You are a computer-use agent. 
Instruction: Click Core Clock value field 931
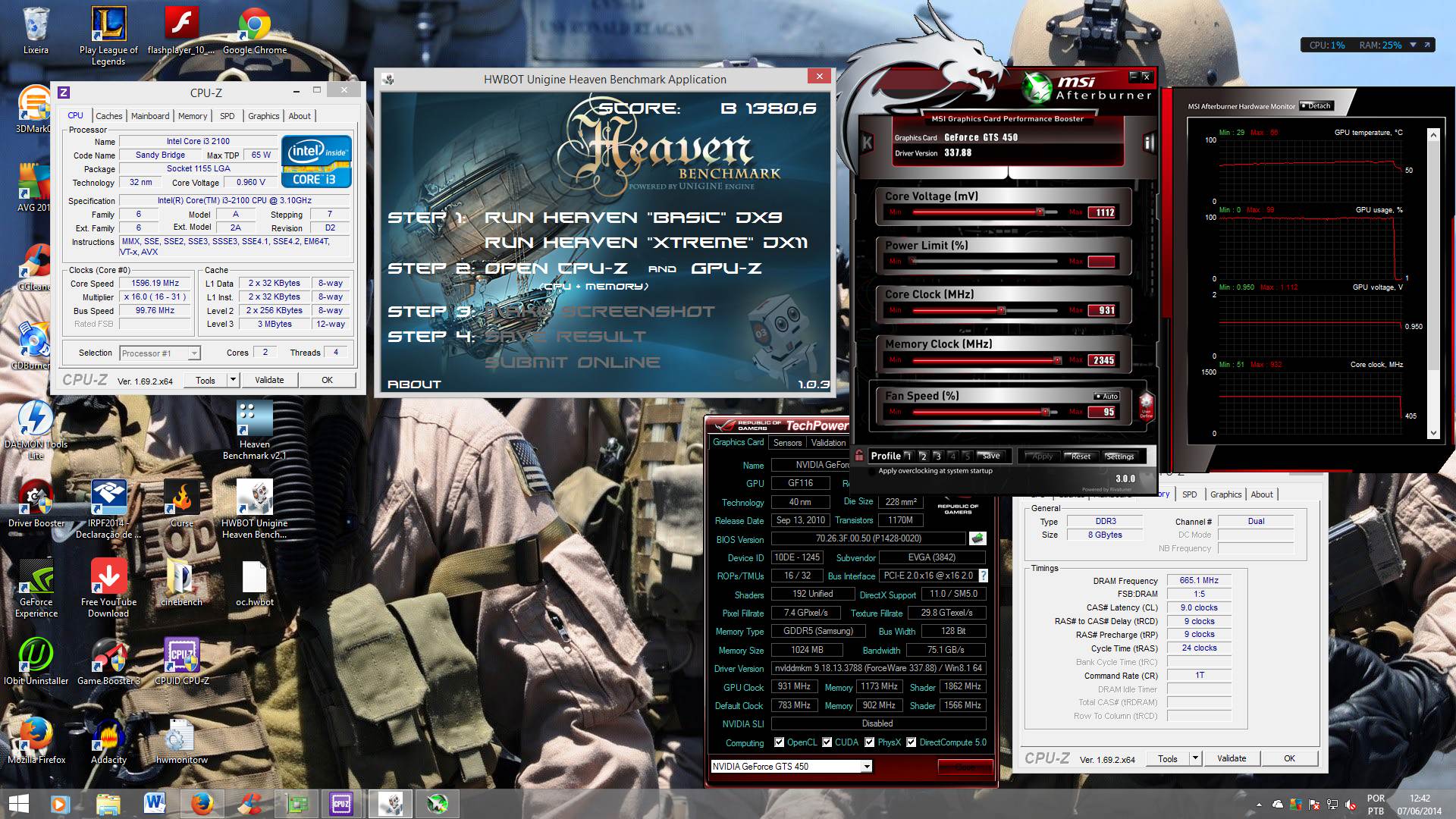1102,310
